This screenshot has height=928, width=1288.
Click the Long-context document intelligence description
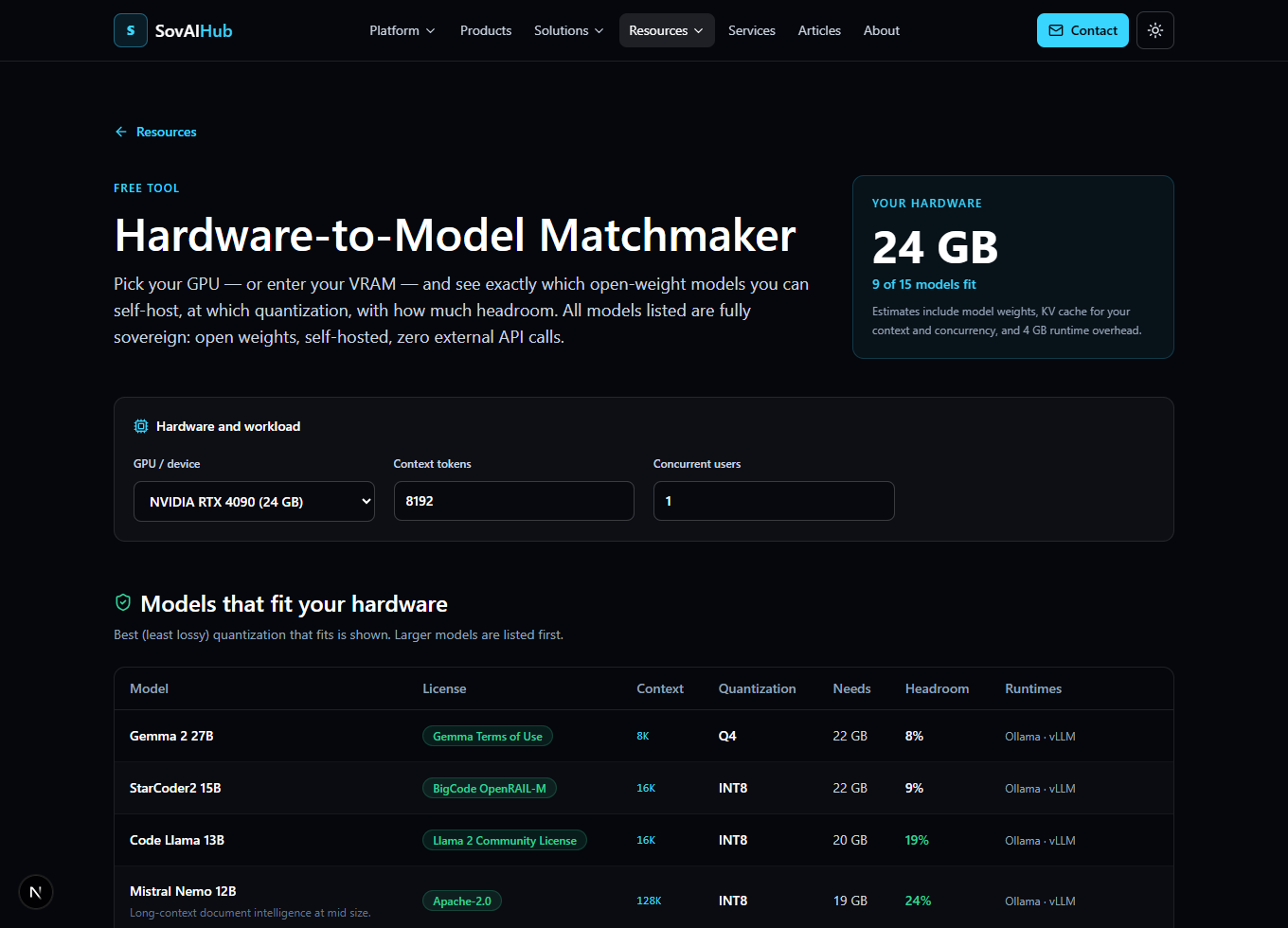point(250,913)
